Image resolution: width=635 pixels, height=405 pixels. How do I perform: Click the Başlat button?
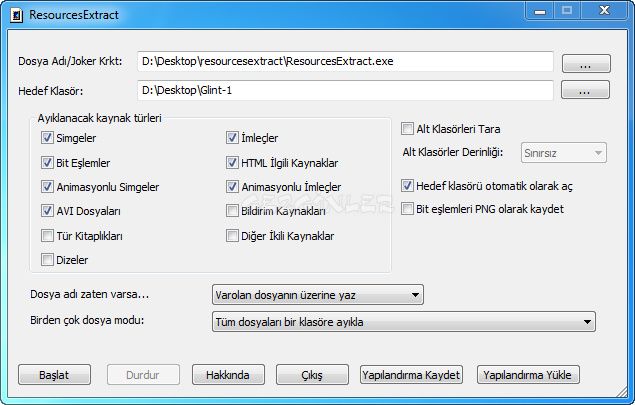pos(54,375)
